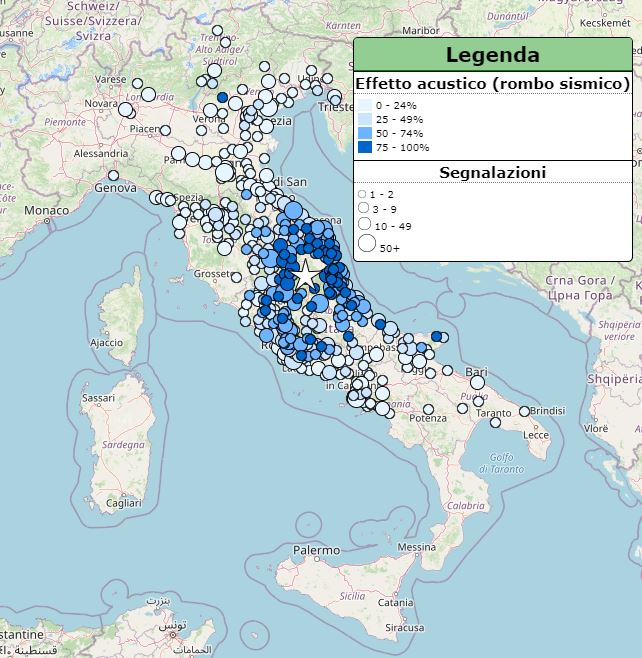This screenshot has height=658, width=642.
Task: Click the 25 - 49% legend color swatch
Action: pyautogui.click(x=365, y=119)
